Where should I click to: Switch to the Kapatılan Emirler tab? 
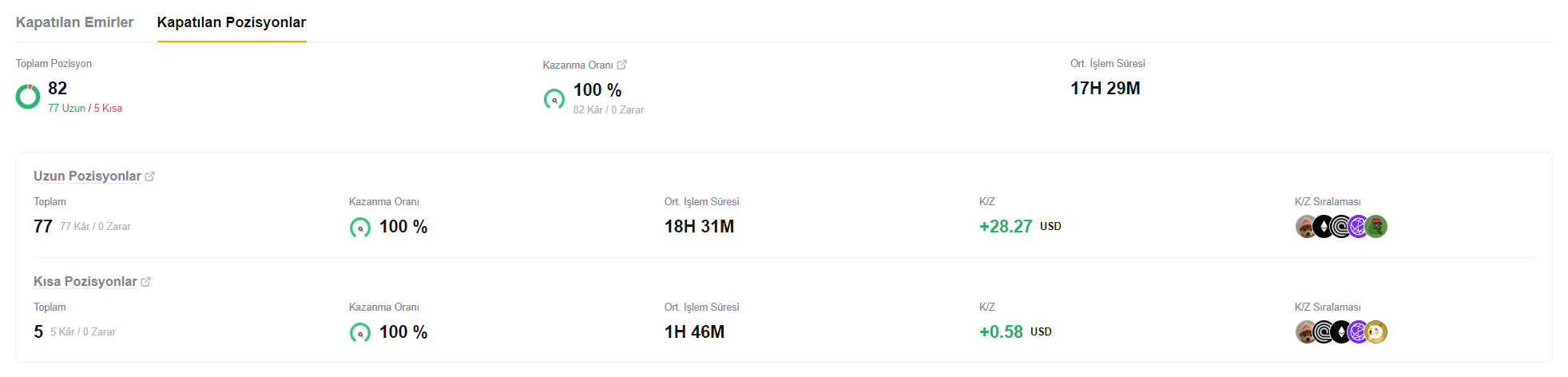click(x=74, y=22)
